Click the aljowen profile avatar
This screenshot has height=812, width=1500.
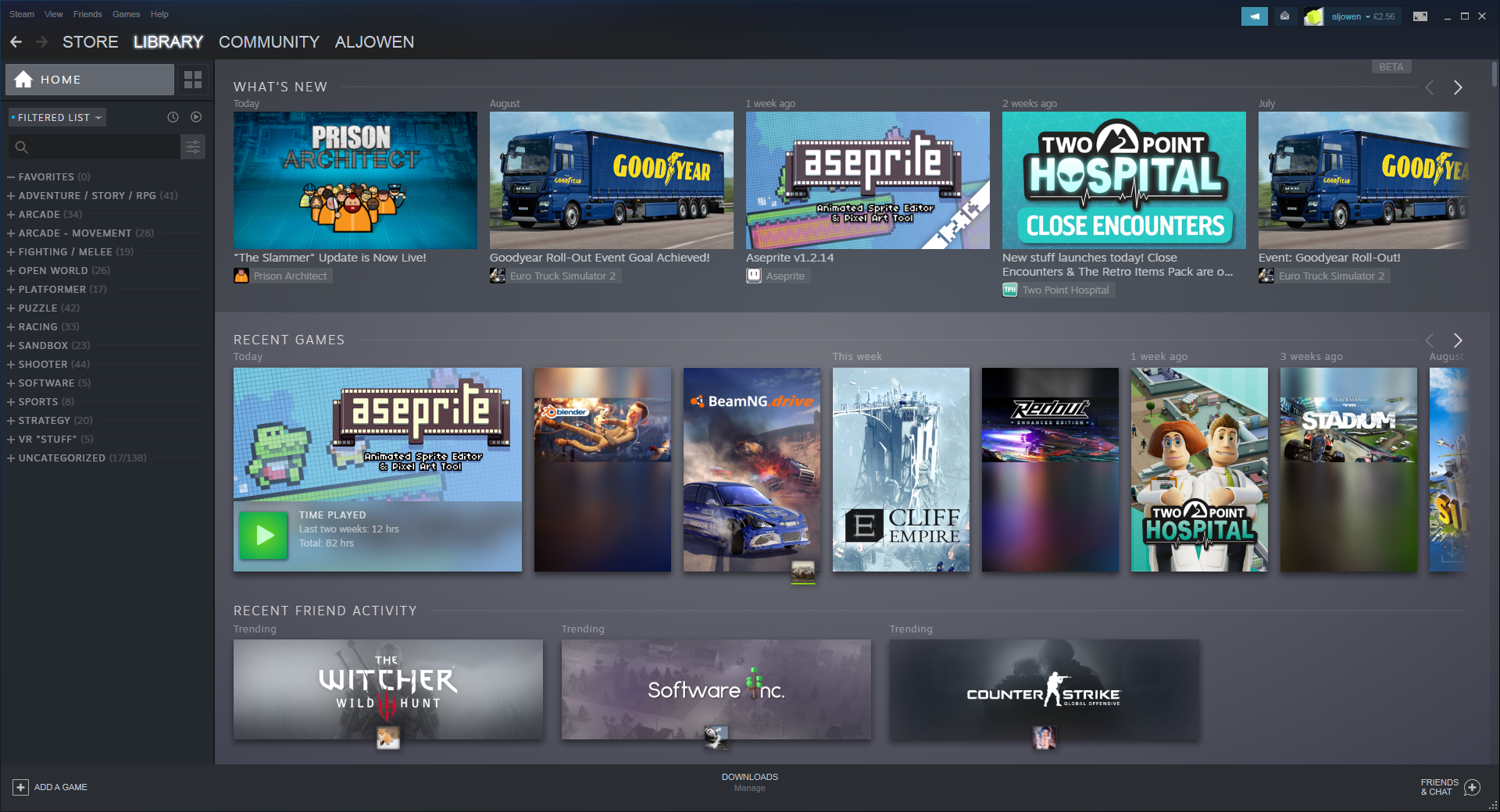click(x=1314, y=16)
